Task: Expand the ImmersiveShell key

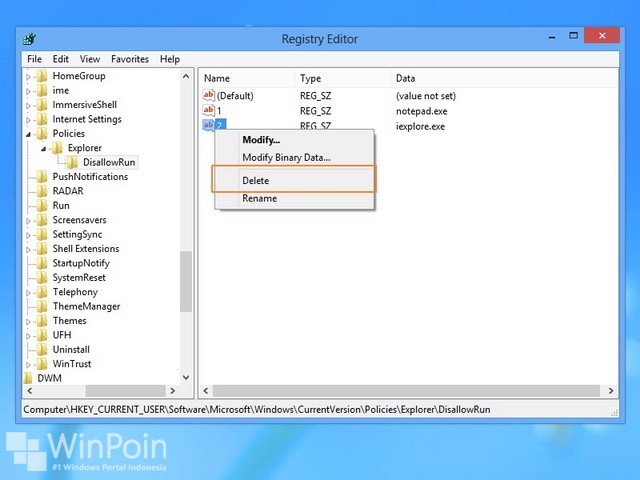Action: tap(28, 106)
